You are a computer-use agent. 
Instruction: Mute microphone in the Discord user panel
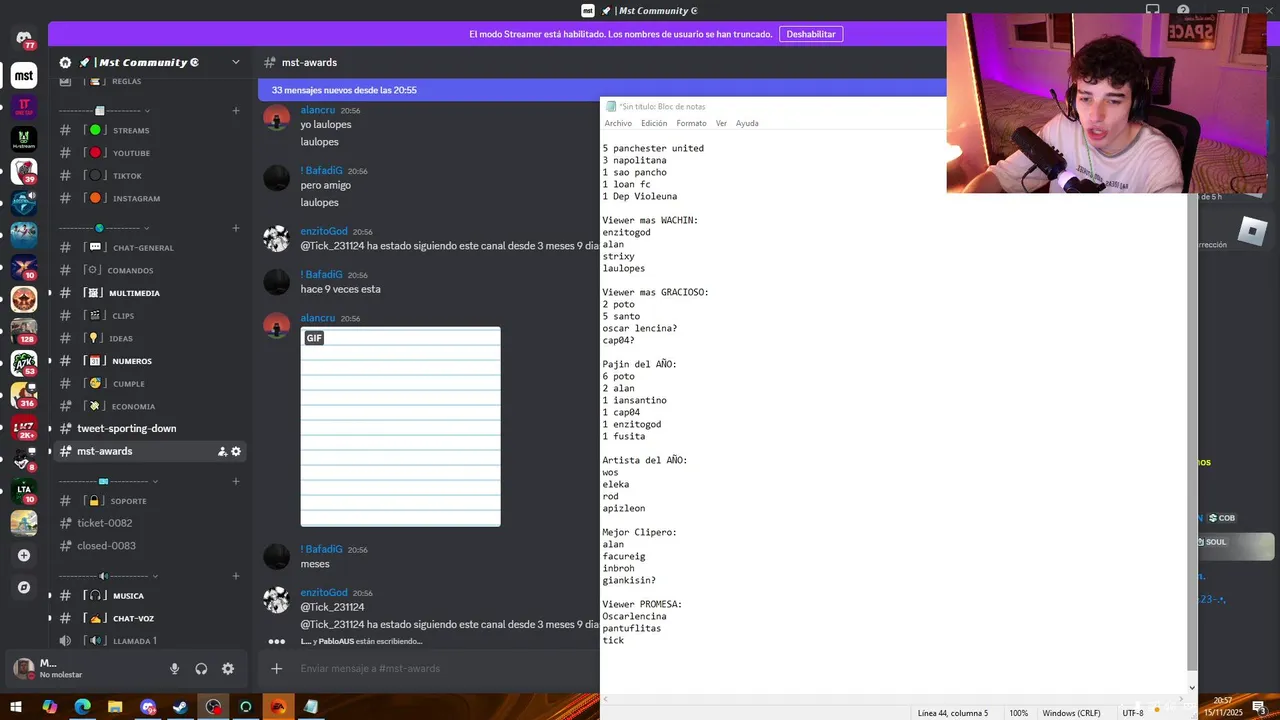tap(174, 669)
